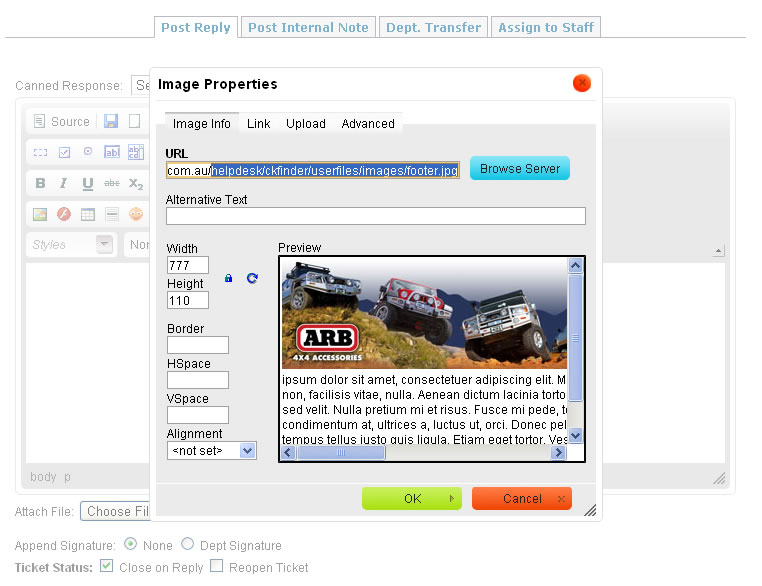Toggle Underline formatting

pyautogui.click(x=87, y=184)
